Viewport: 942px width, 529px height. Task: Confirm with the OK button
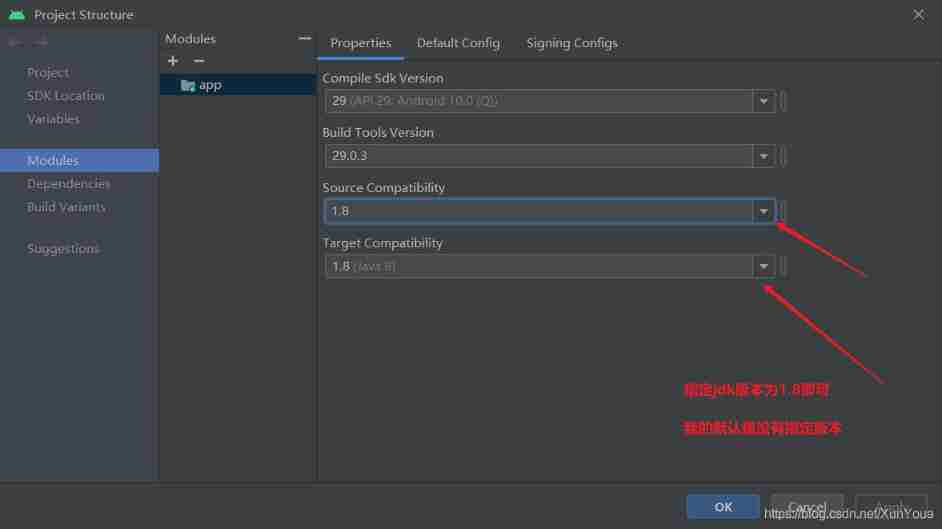tap(723, 507)
